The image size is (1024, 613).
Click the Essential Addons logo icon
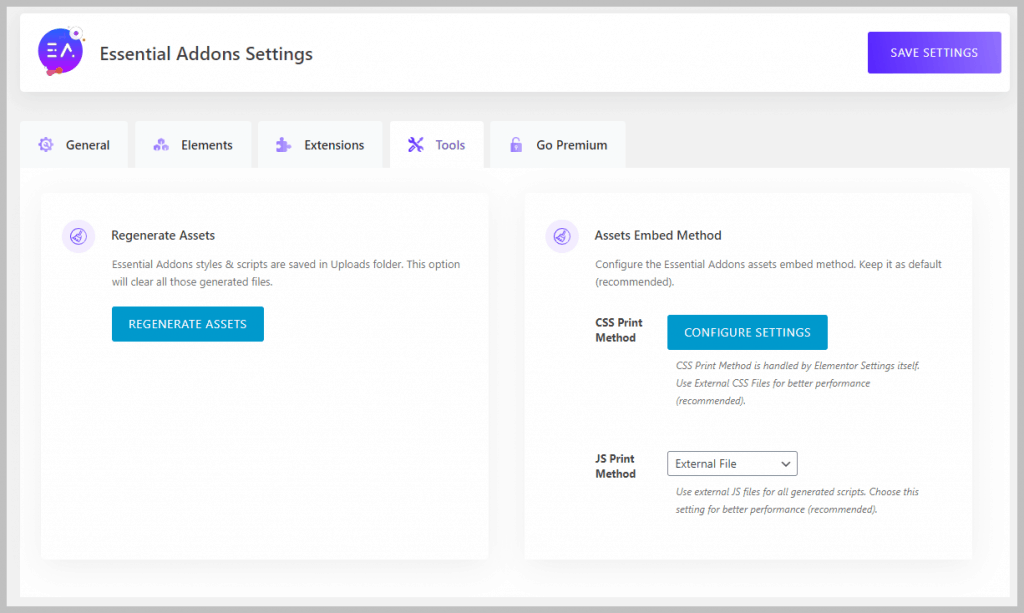point(61,52)
